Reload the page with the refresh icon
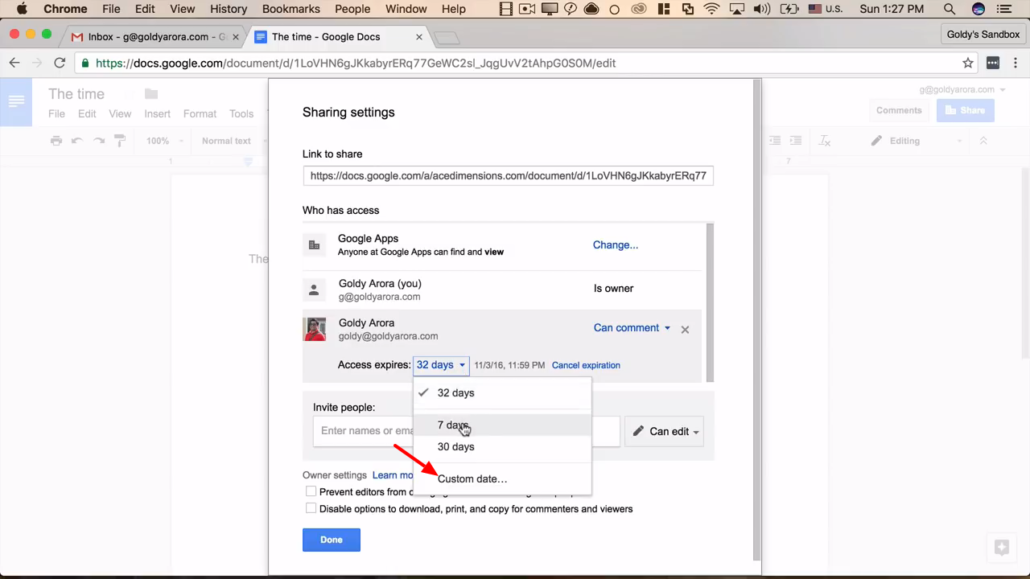 click(60, 63)
